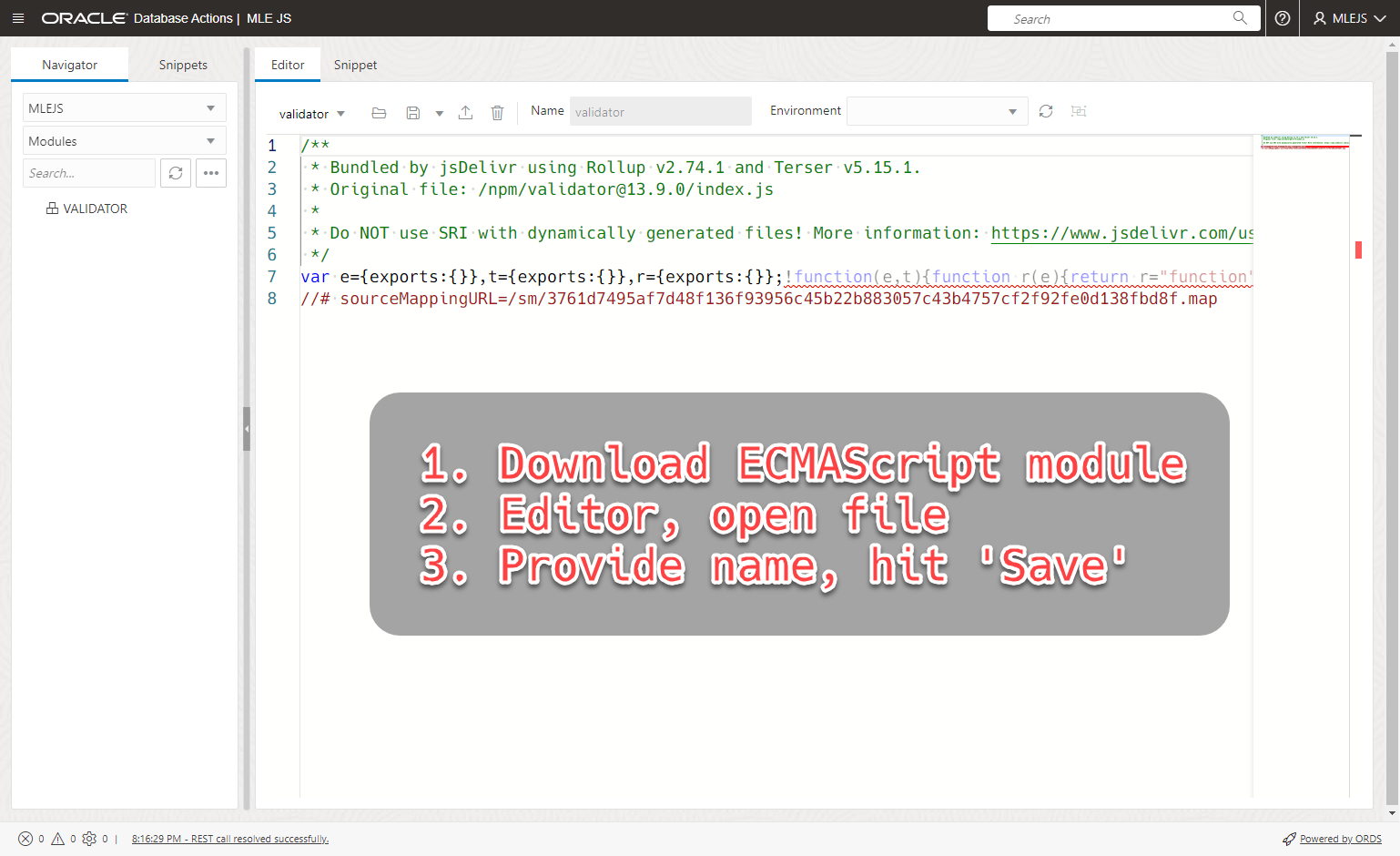Focus the top Search box
This screenshot has height=856, width=1400.
pos(1123,18)
